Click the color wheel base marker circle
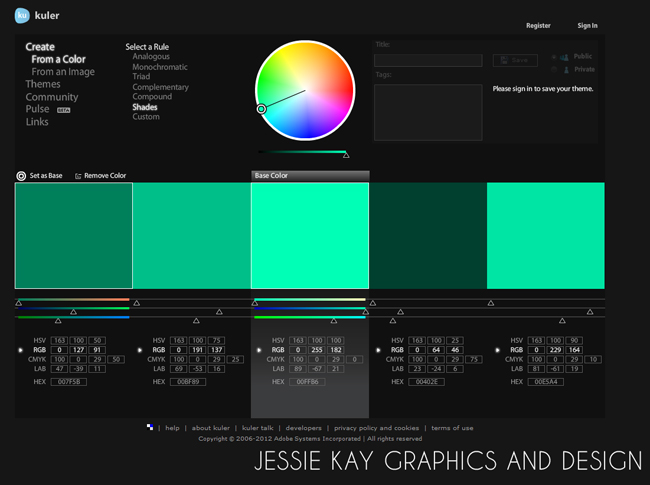The image size is (650, 485). point(261,109)
